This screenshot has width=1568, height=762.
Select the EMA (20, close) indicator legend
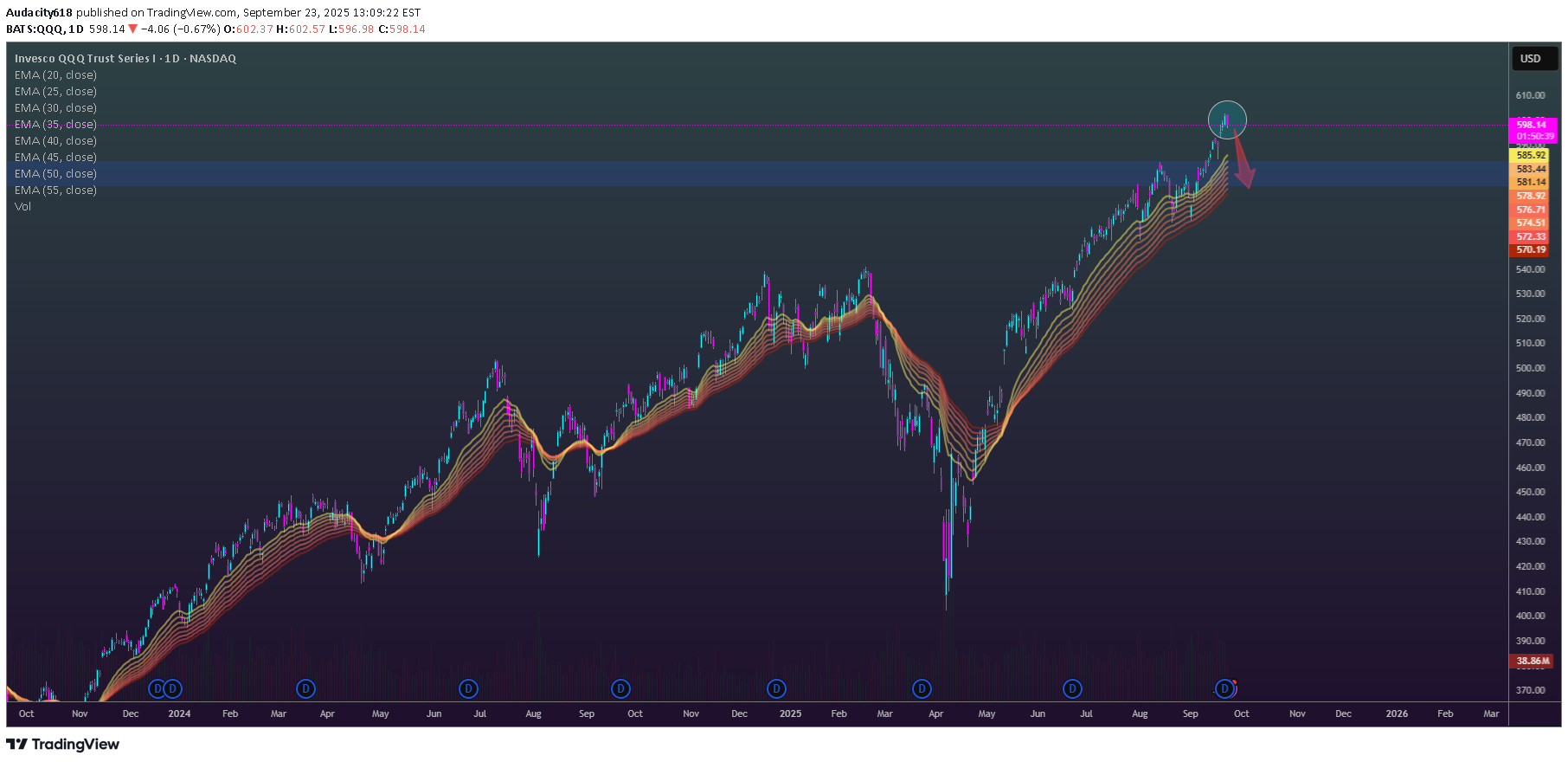point(55,75)
